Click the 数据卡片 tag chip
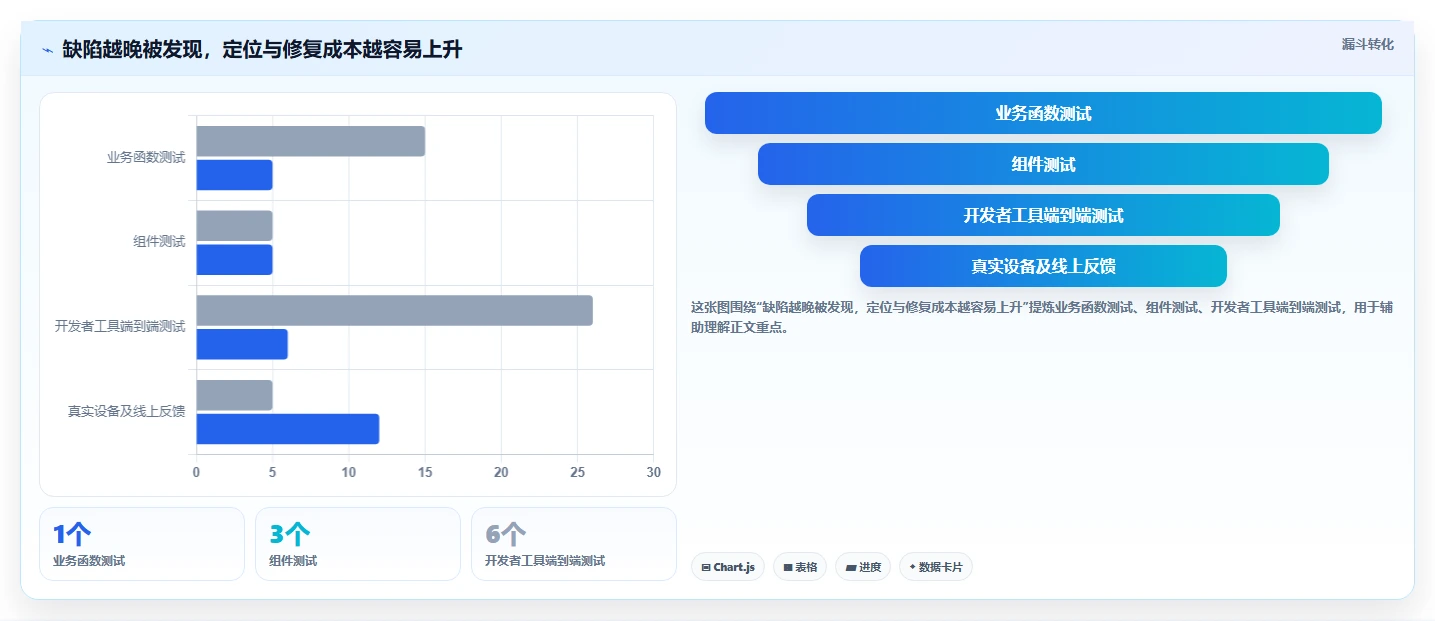The width and height of the screenshot is (1435, 621). 936,567
